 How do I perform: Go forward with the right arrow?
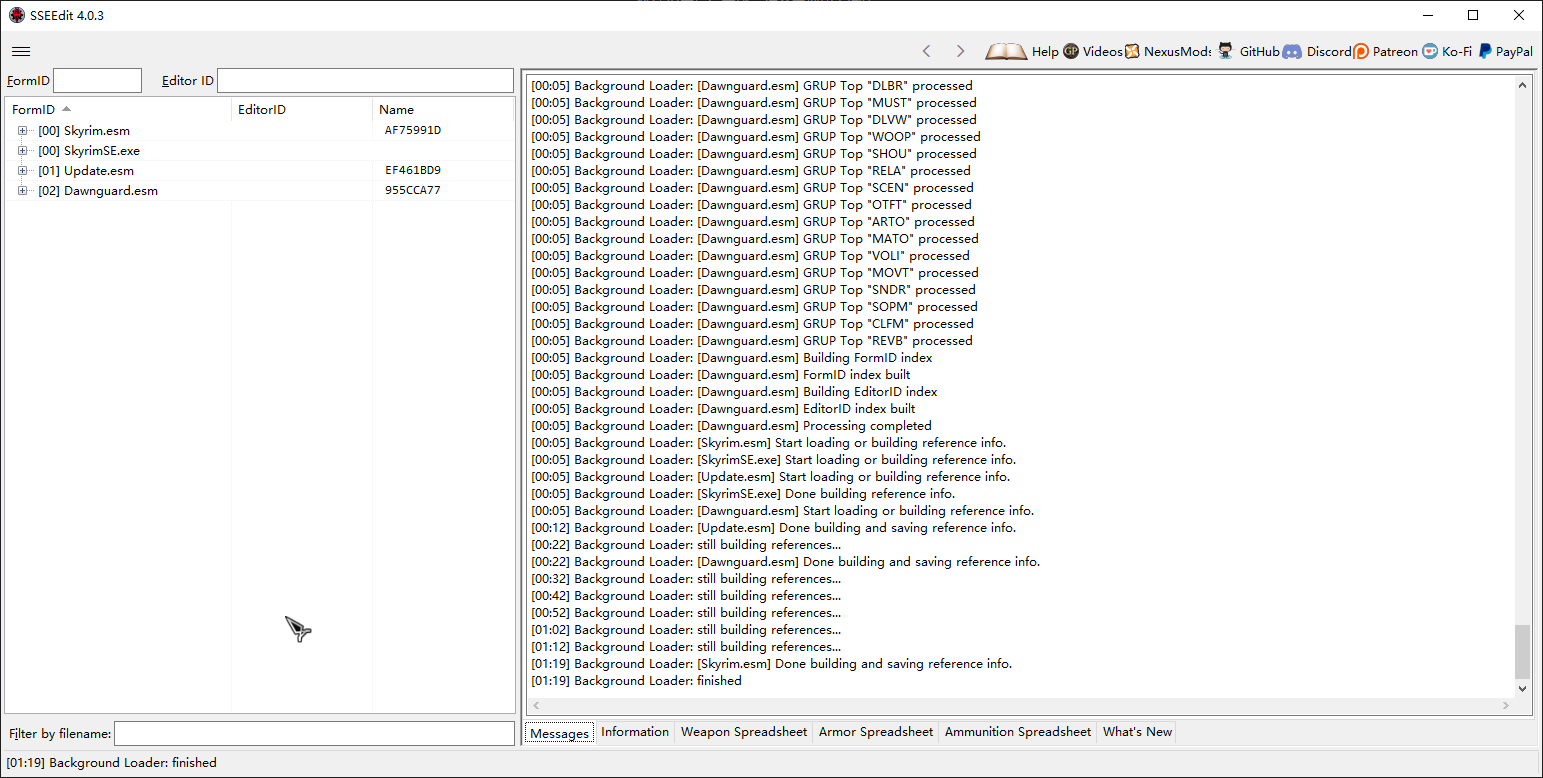(x=960, y=51)
